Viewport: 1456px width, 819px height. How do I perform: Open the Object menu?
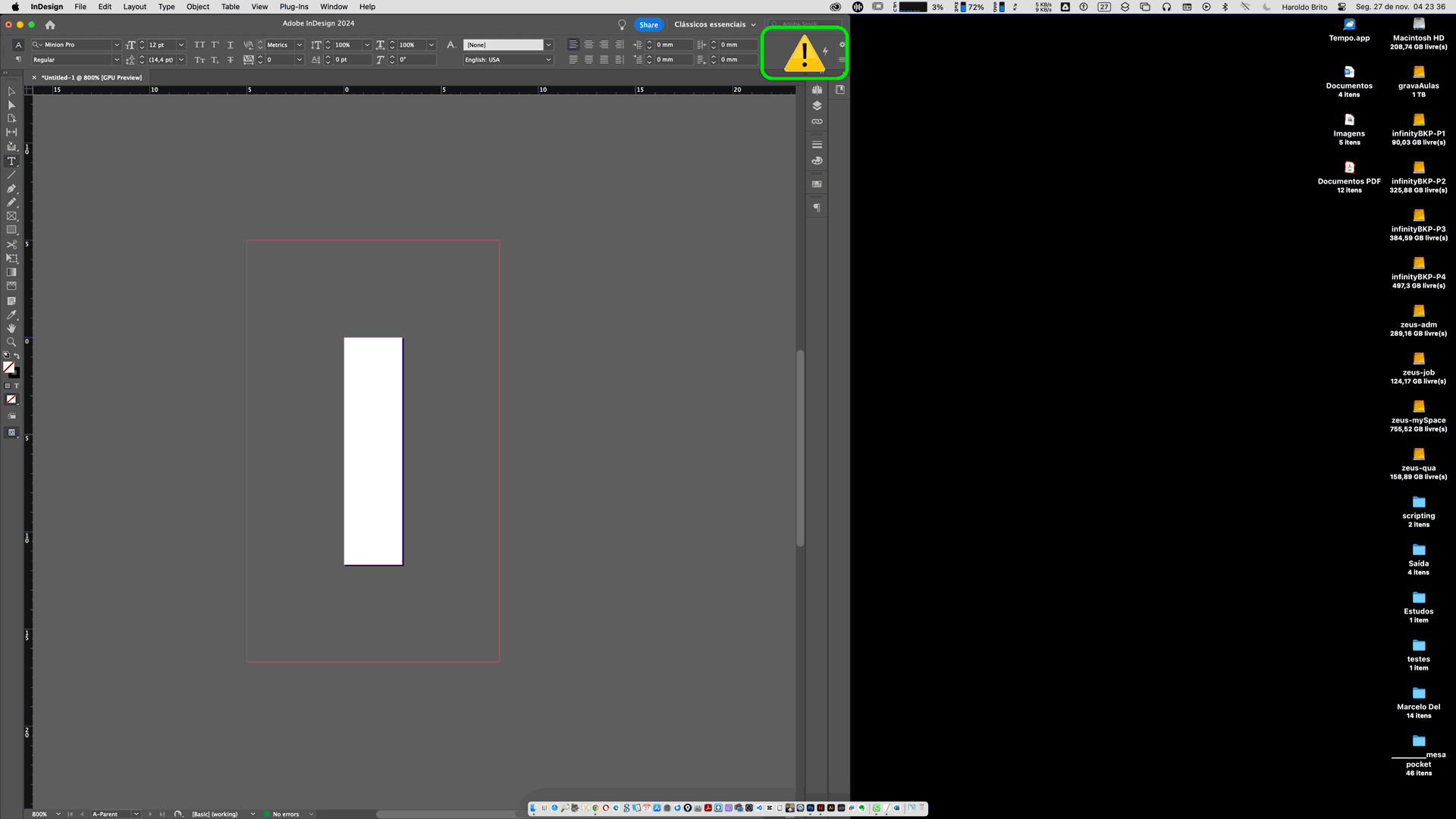pyautogui.click(x=197, y=7)
